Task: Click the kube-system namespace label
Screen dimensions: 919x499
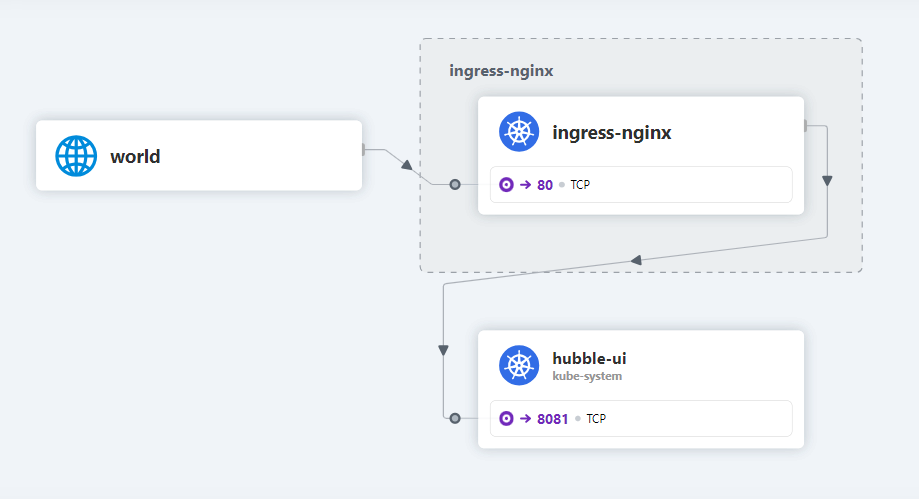Action: pos(587,377)
